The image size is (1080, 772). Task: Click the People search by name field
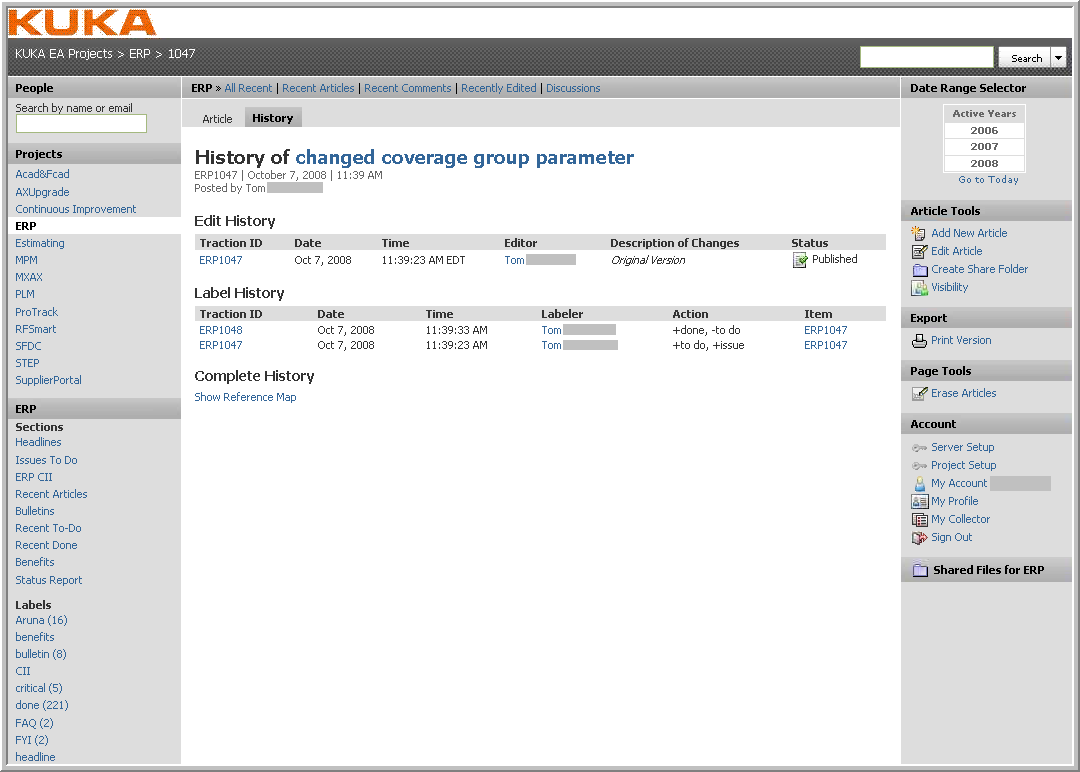point(81,124)
